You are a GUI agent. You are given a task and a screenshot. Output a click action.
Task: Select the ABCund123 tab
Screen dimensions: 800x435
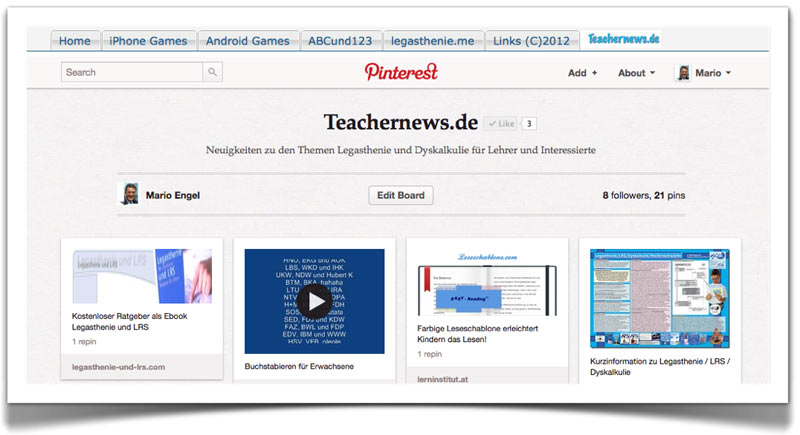(x=340, y=41)
